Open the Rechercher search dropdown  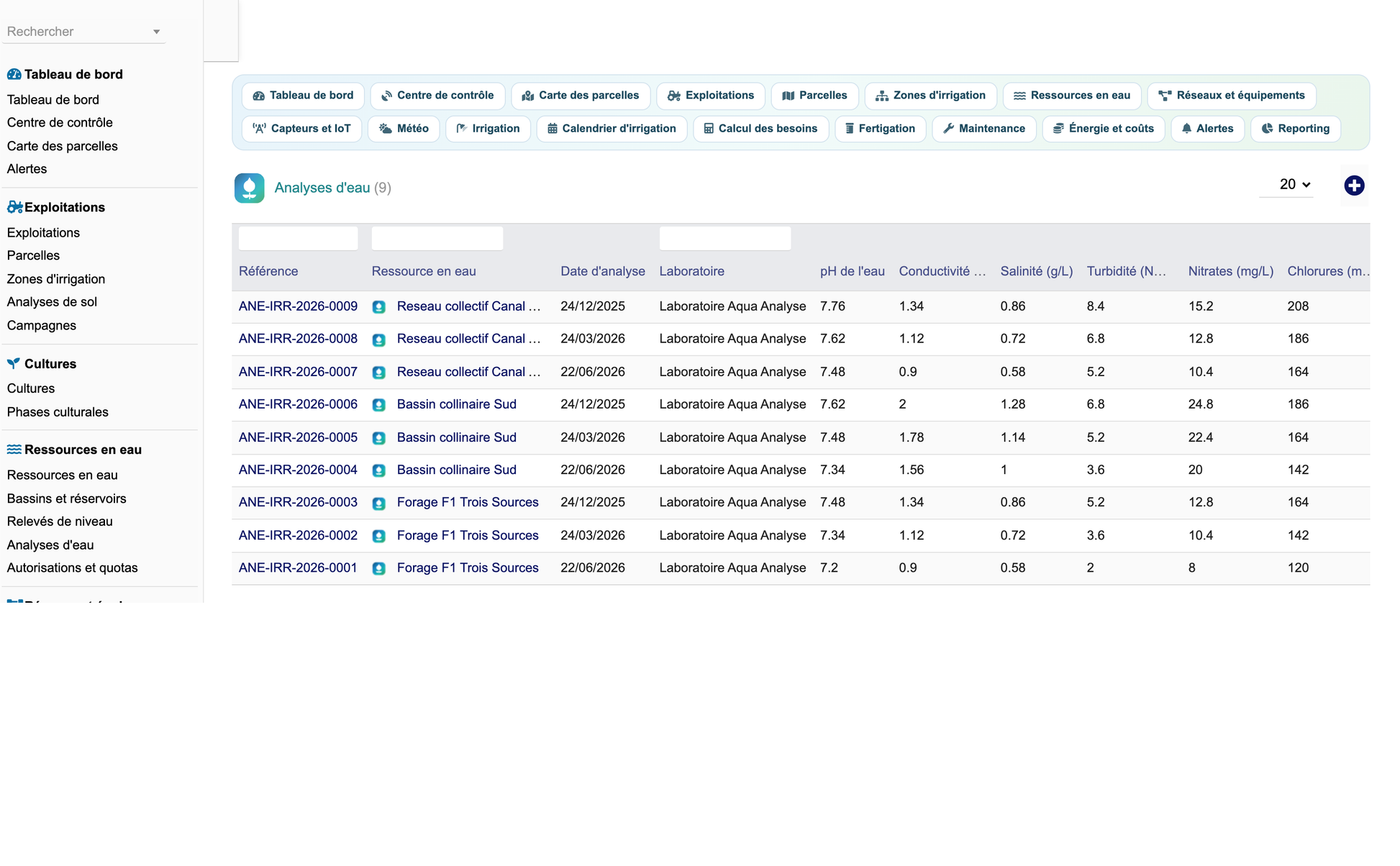(84, 32)
